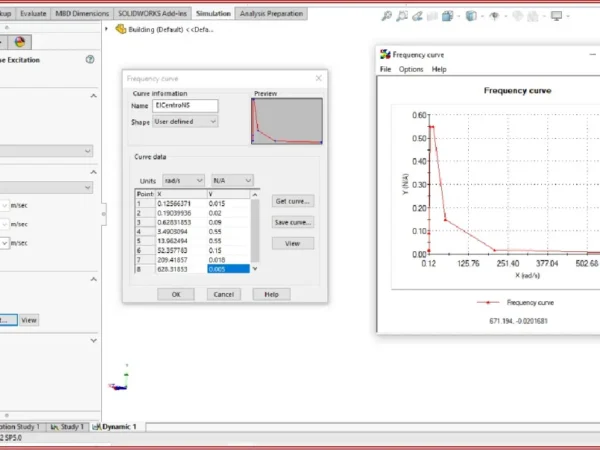Viewport: 600px width, 450px height.
Task: Switch to the SOLIDWORKS Add-ins tab
Action: pyautogui.click(x=152, y=13)
